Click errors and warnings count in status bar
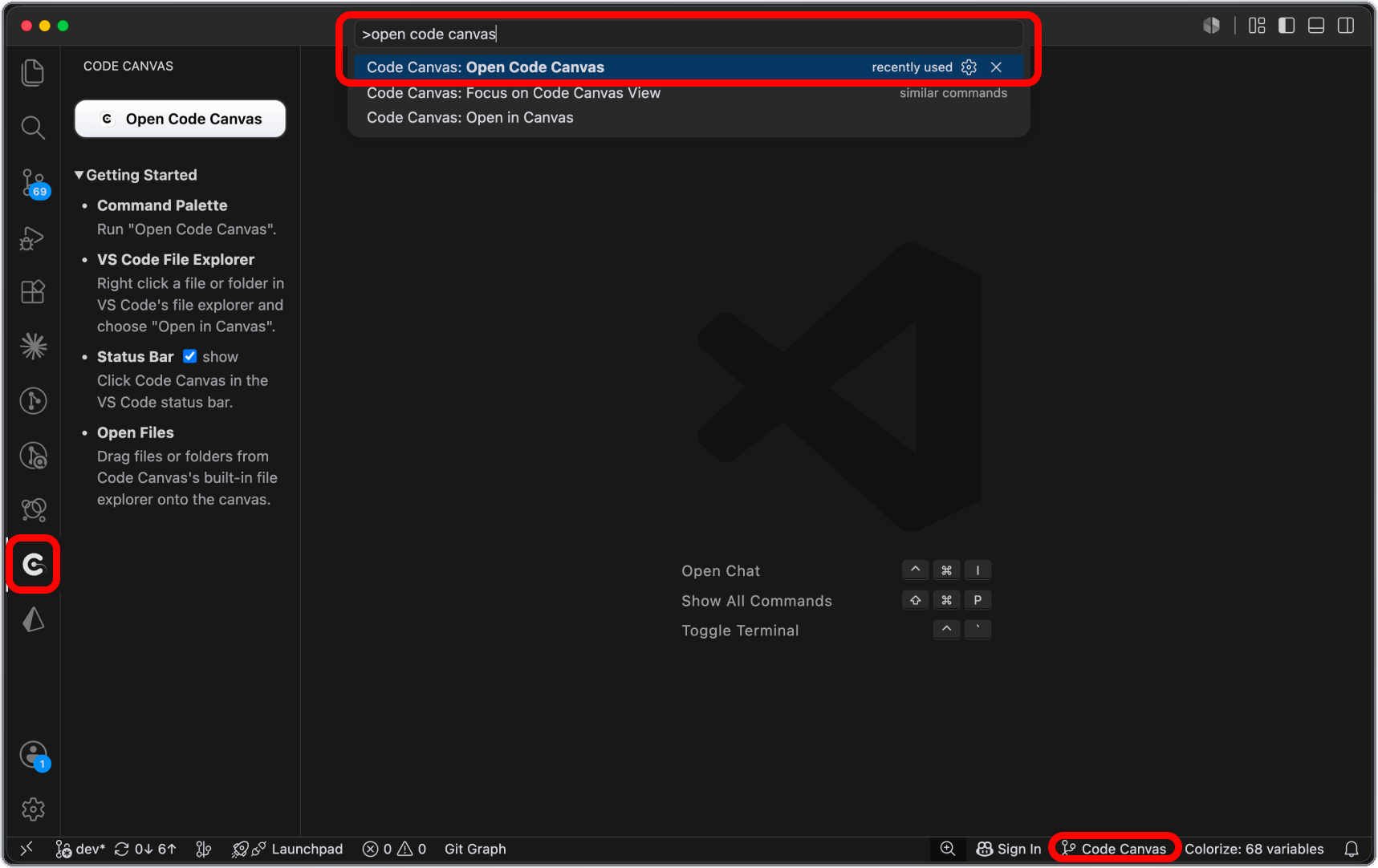This screenshot has width=1378, height=868. click(394, 849)
